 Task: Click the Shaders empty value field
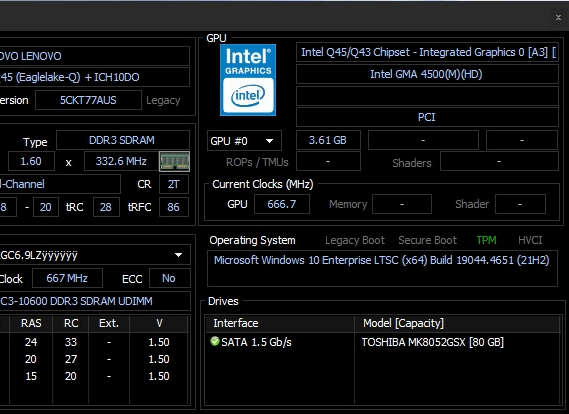click(x=499, y=161)
